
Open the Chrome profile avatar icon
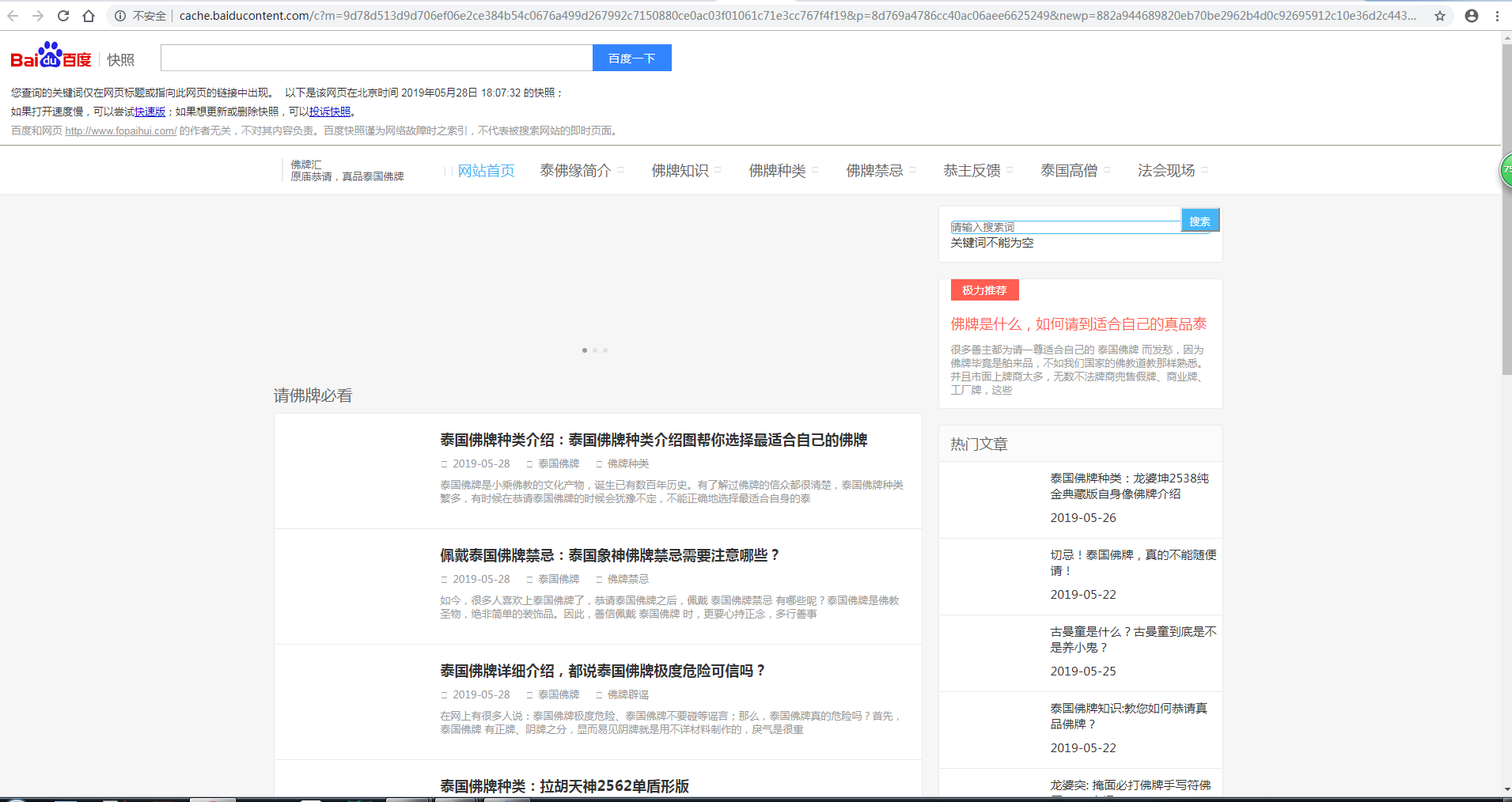1472,16
